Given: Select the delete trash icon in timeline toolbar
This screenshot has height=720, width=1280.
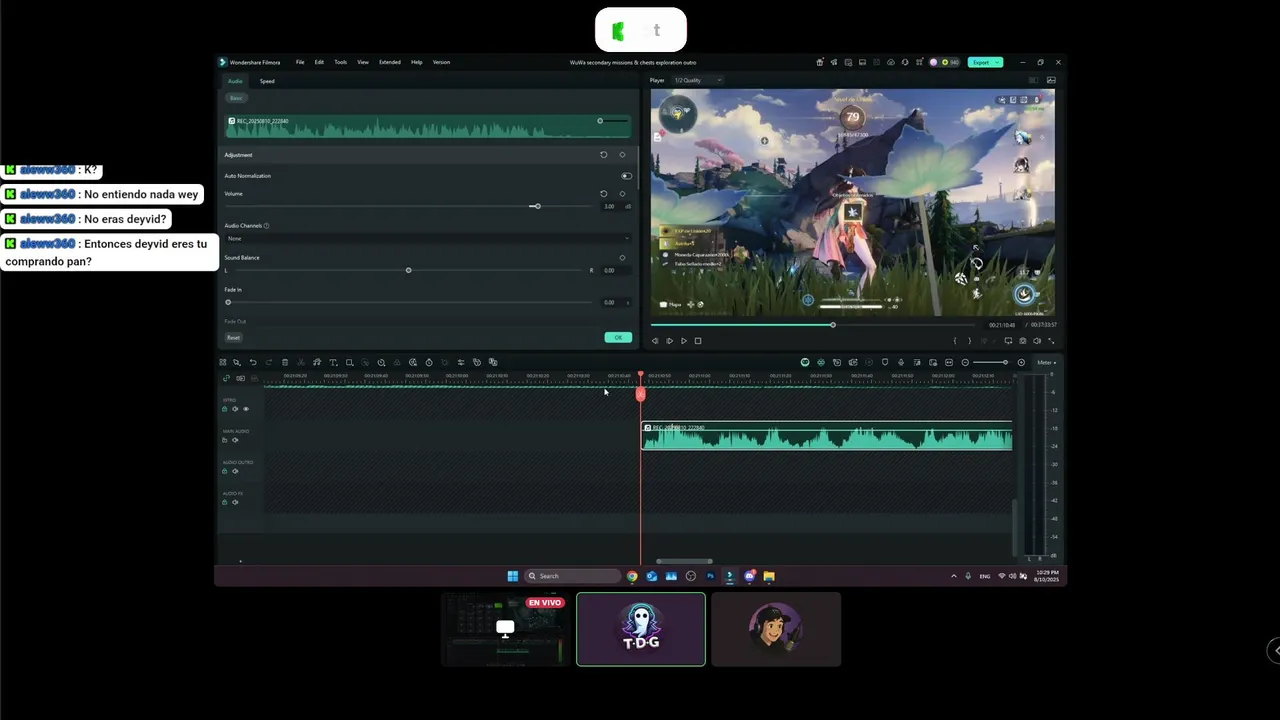Looking at the screenshot, I should tap(285, 362).
